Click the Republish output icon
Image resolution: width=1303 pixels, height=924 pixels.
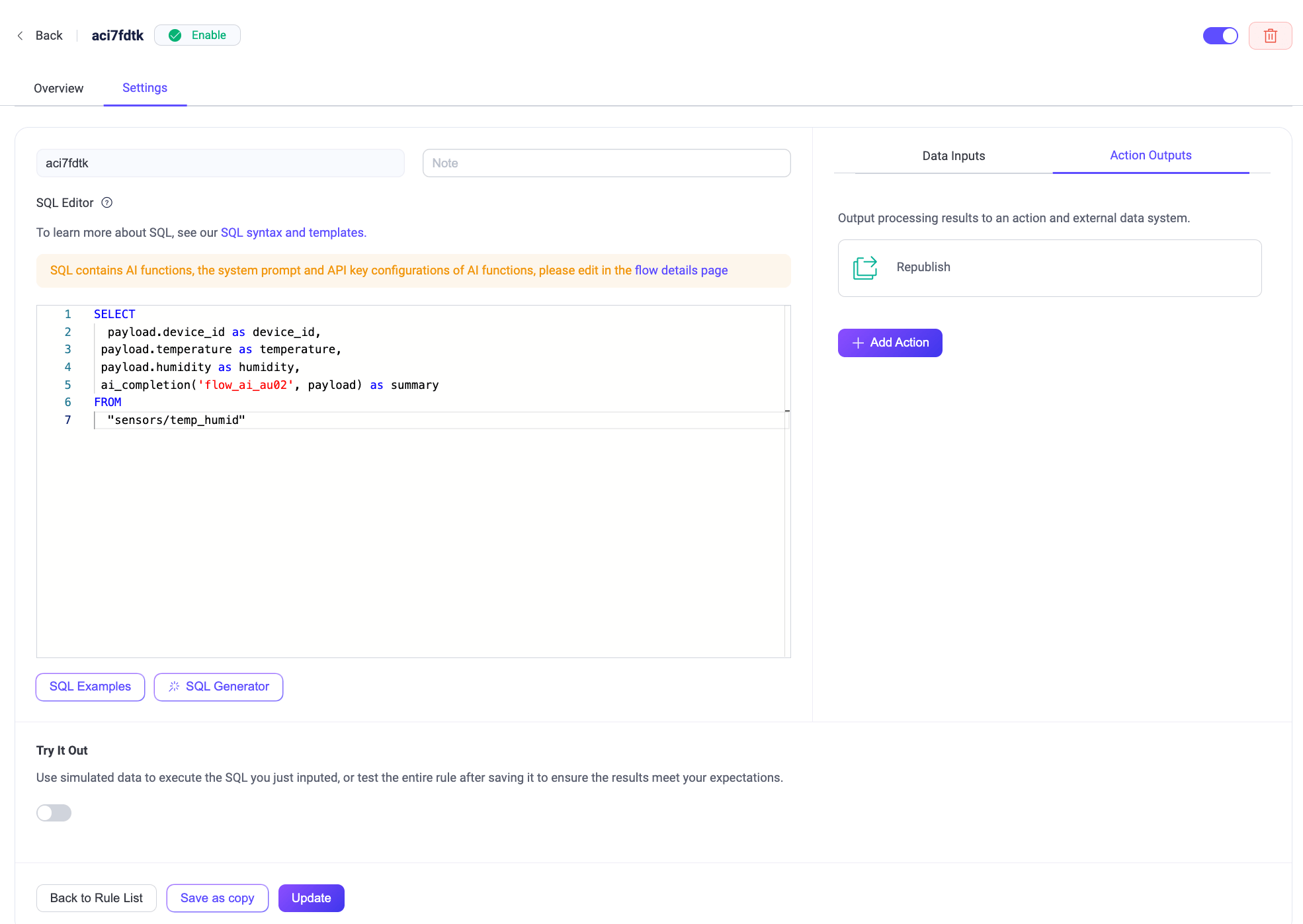tap(864, 268)
